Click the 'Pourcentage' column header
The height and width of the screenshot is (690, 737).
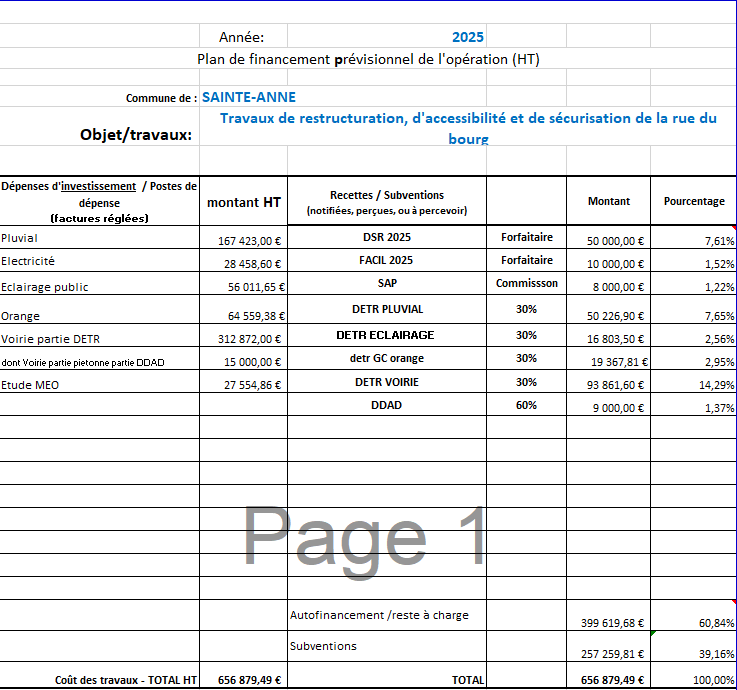(694, 201)
